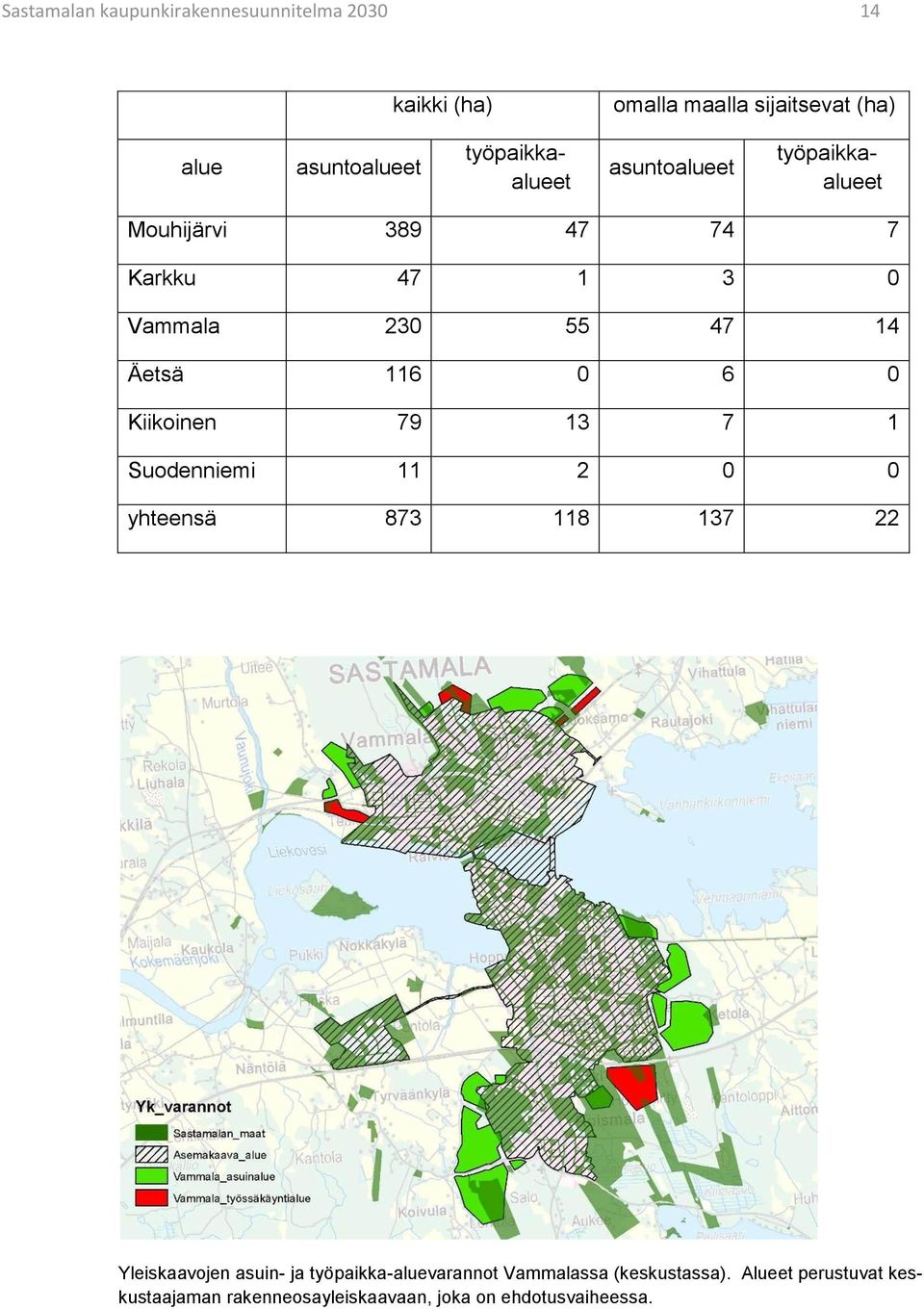This screenshot has width=924, height=1309.
Task: Click the map caption starting 'Yleiskaavojen asuin-'
Action: (x=520, y=1285)
